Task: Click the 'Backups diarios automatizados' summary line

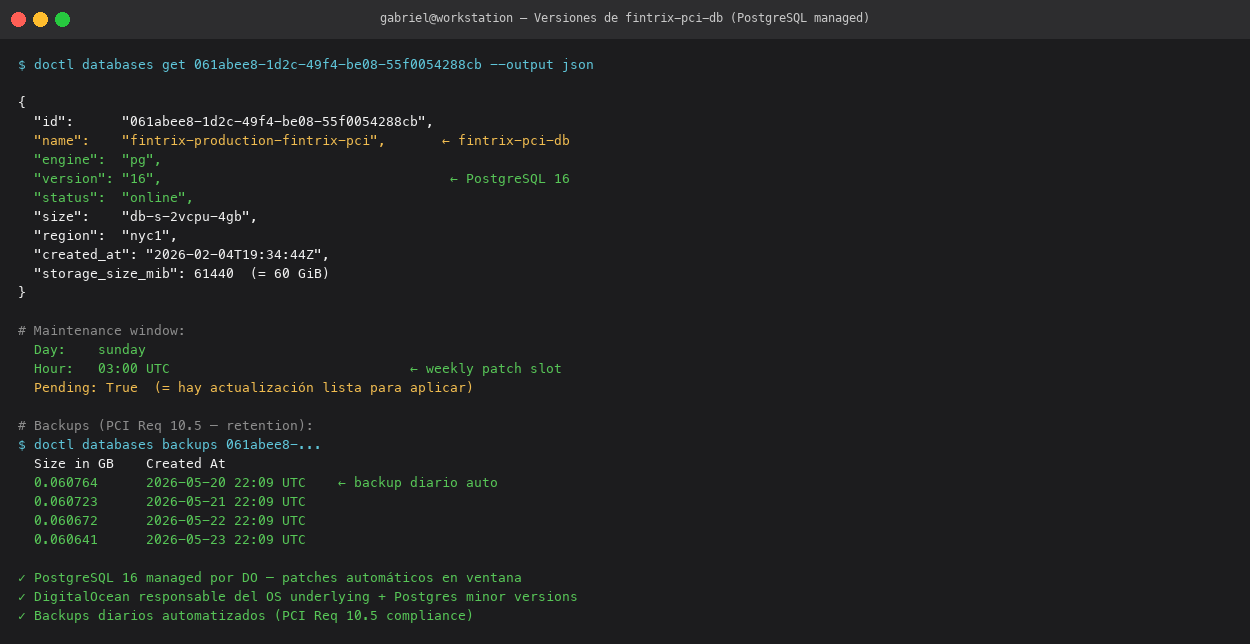Action: click(246, 615)
